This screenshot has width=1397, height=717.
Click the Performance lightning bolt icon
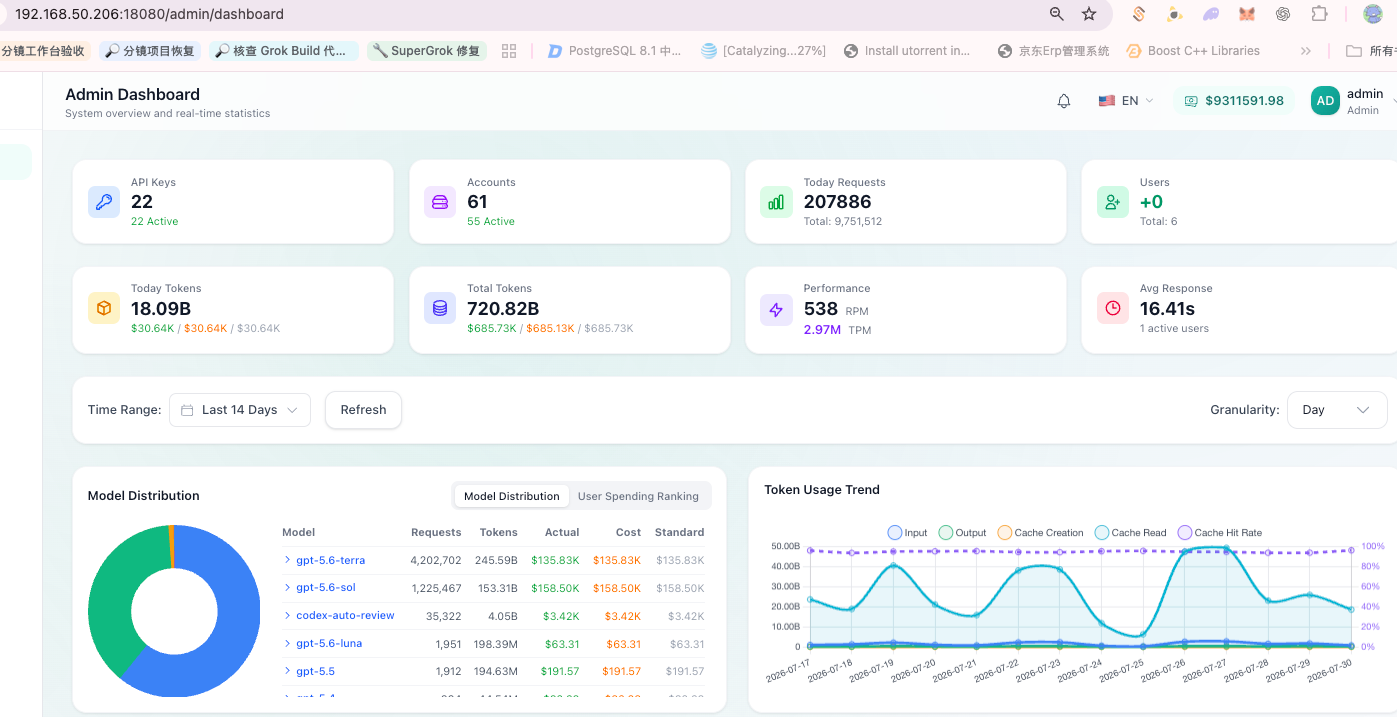[776, 310]
